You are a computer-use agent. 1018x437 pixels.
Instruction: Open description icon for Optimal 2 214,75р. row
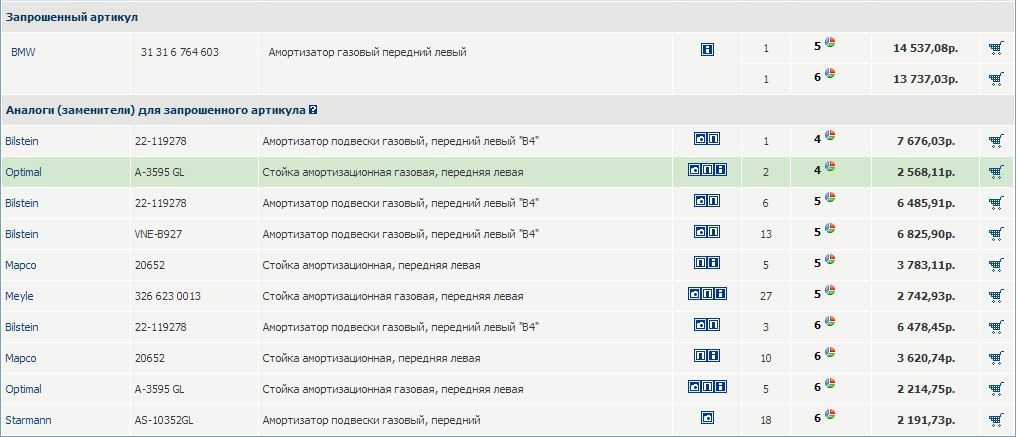pyautogui.click(x=708, y=387)
